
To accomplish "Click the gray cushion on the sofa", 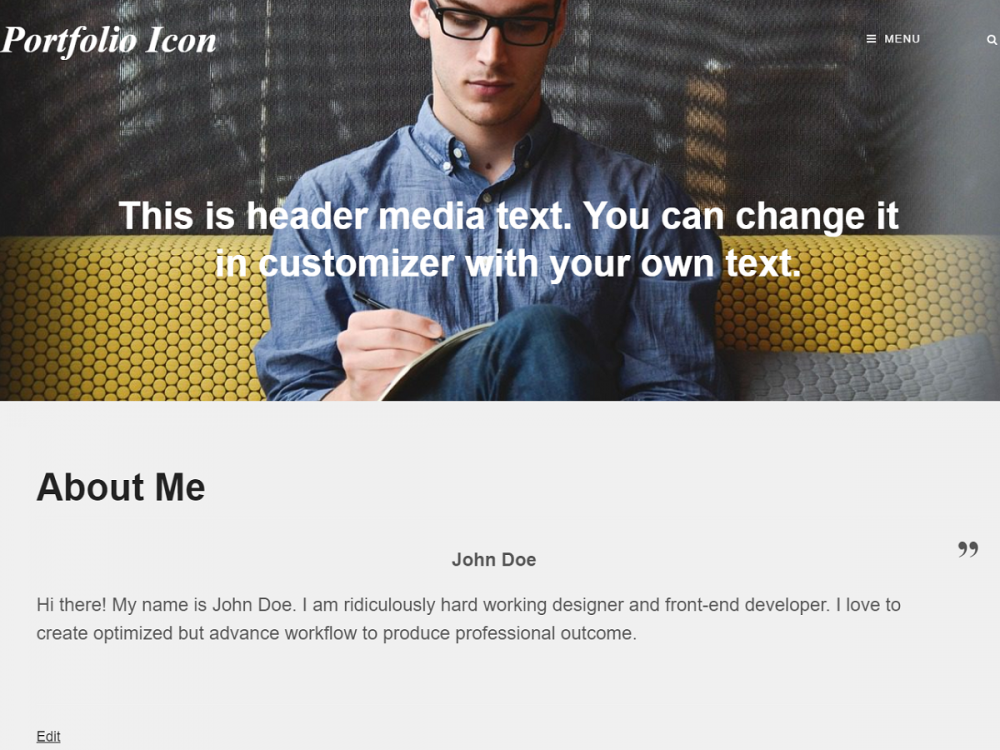I will coord(867,371).
